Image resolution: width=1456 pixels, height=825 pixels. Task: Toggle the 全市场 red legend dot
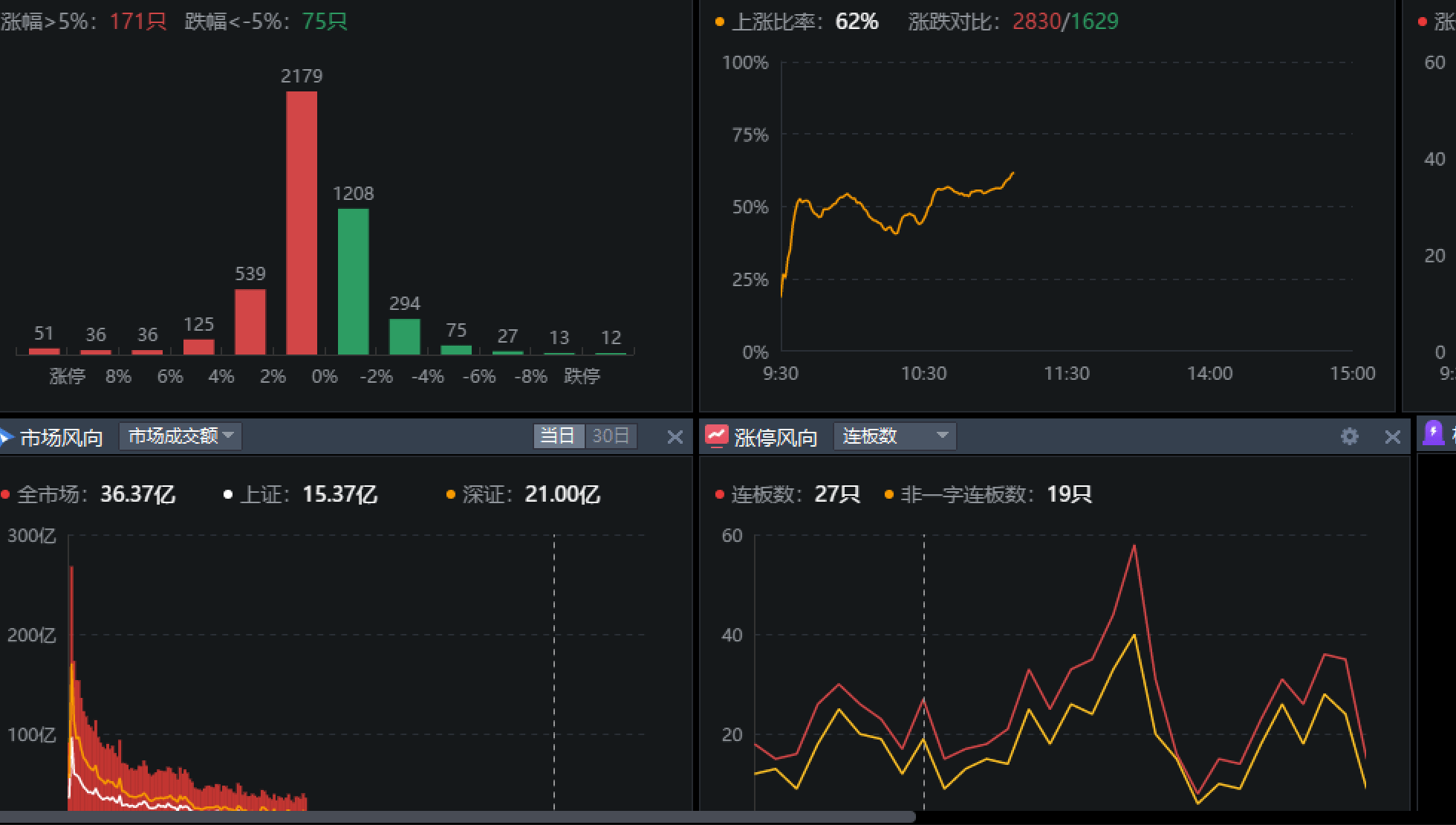coord(6,495)
